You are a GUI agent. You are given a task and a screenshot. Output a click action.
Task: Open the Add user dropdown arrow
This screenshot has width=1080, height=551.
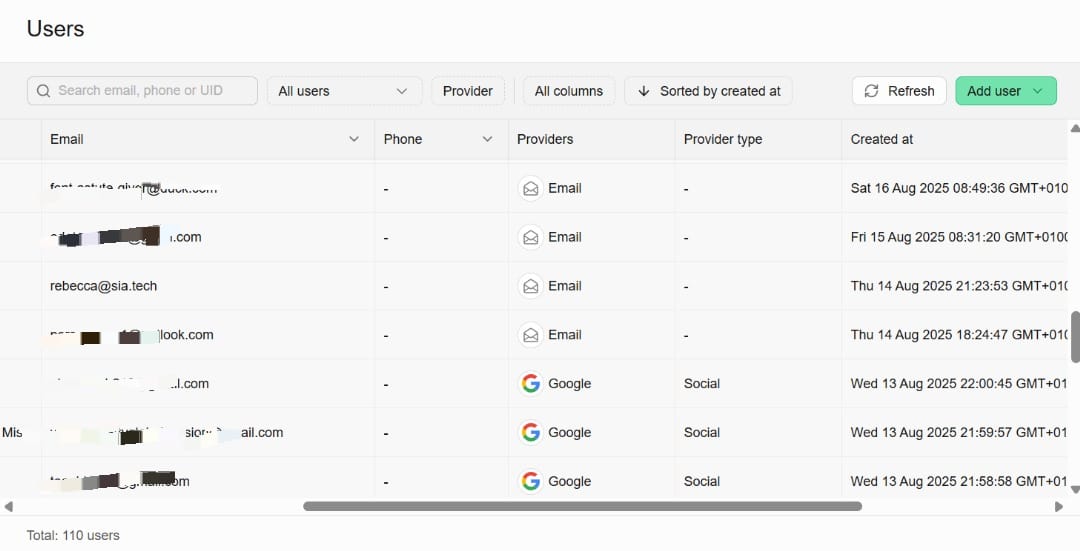pyautogui.click(x=1037, y=91)
